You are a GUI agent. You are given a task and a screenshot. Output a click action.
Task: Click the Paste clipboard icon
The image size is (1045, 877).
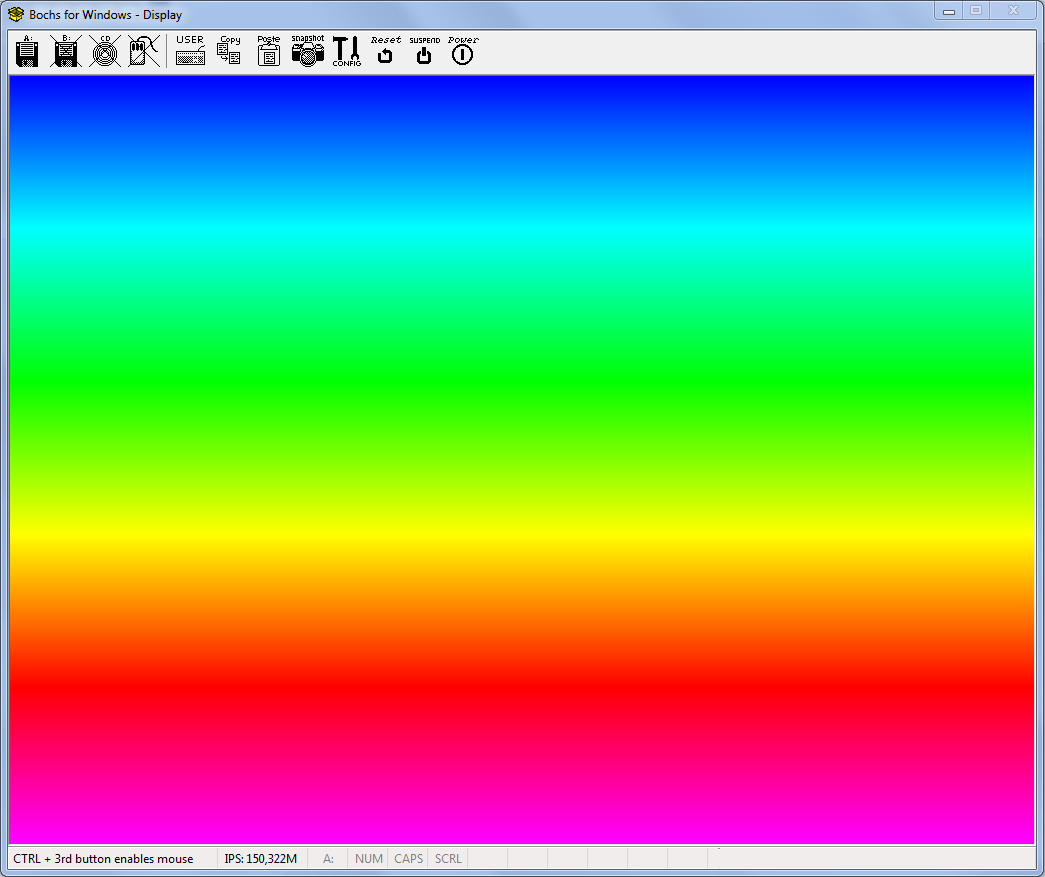[x=269, y=51]
